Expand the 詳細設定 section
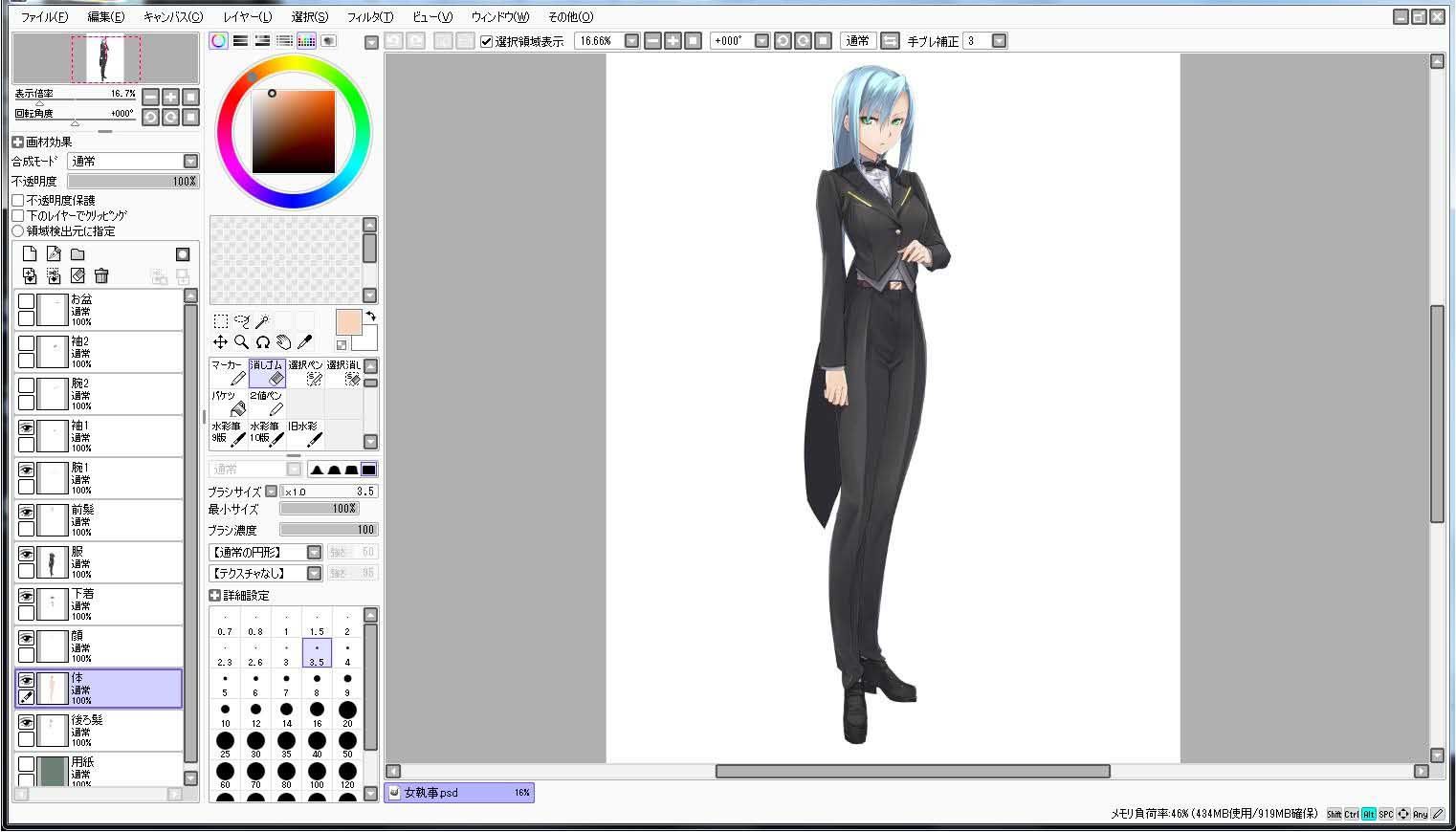The height and width of the screenshot is (832, 1456). click(x=214, y=595)
